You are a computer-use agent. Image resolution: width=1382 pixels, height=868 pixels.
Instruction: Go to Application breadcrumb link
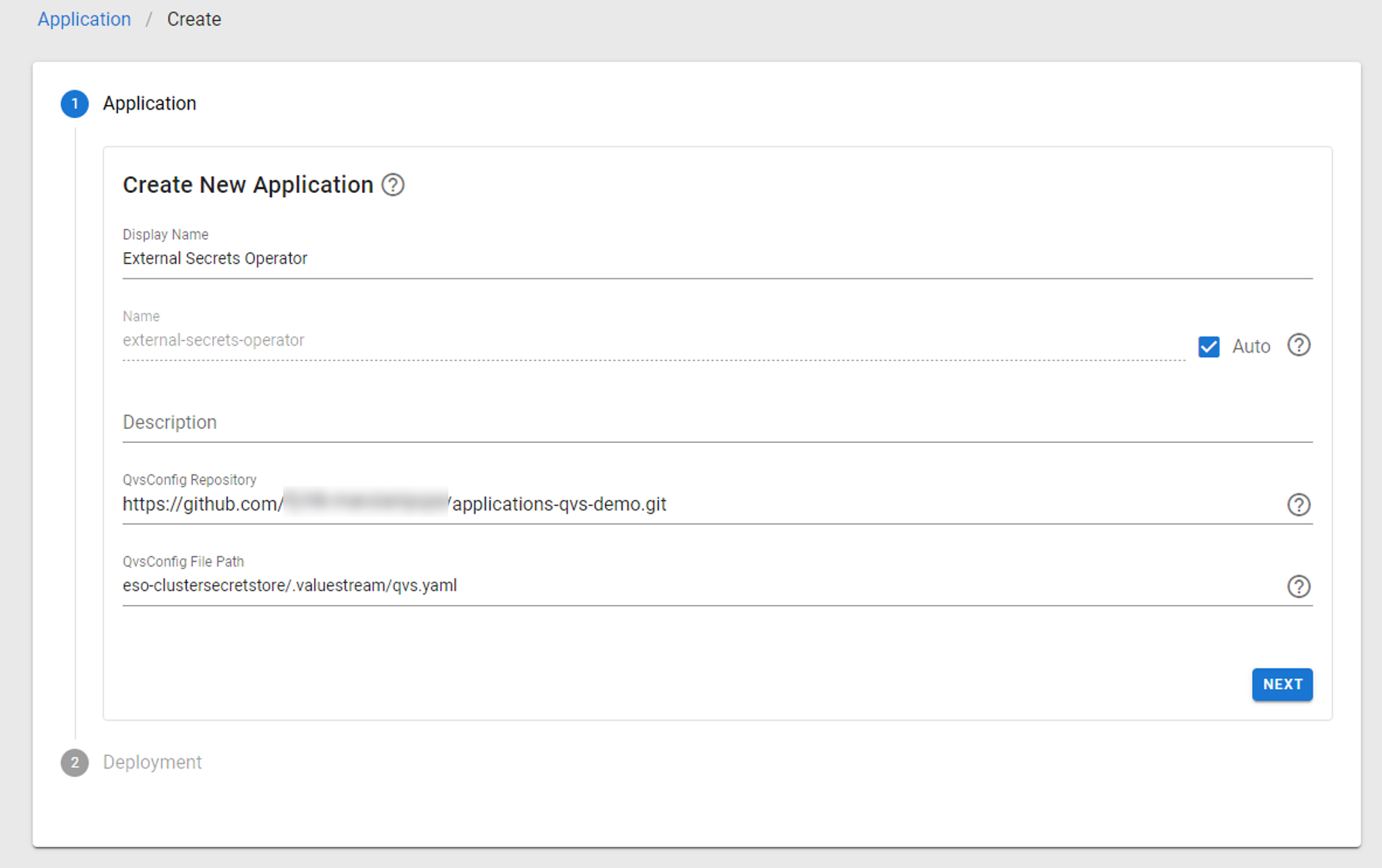tap(84, 19)
